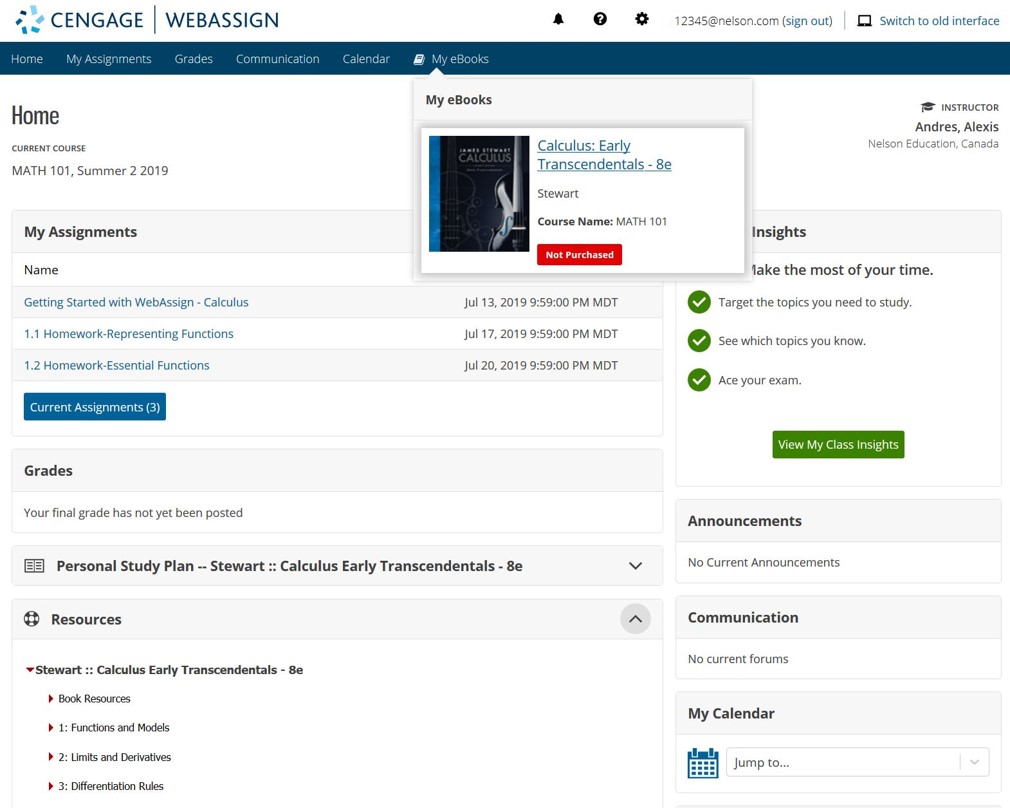
Task: Collapse the Resources panel
Action: click(x=635, y=619)
